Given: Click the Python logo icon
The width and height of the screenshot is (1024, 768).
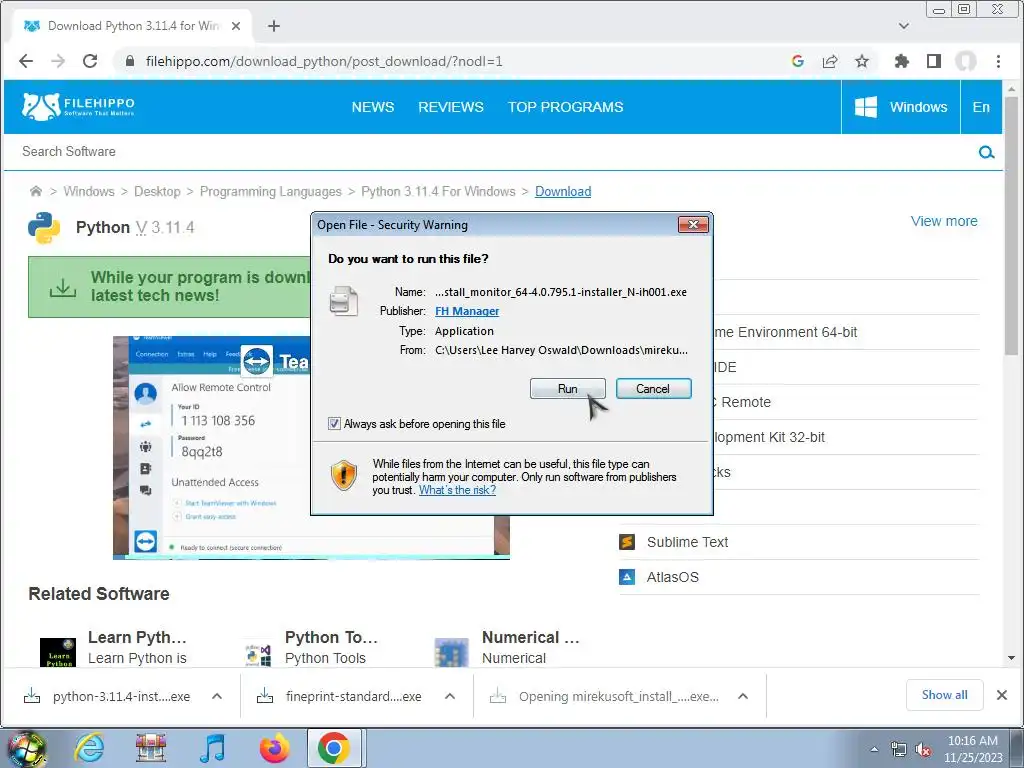Looking at the screenshot, I should [x=44, y=228].
